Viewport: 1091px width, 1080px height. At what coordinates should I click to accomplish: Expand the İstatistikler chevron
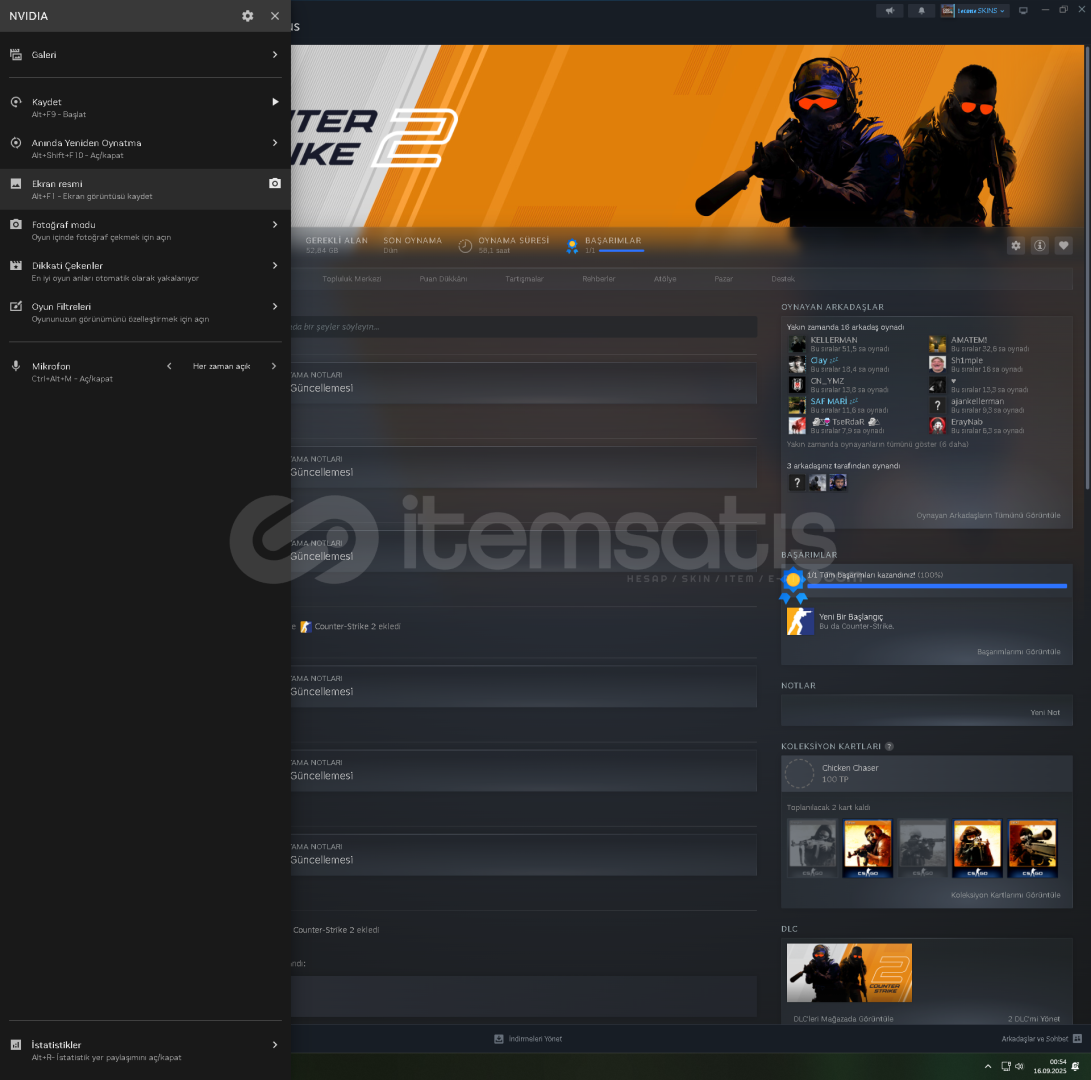(275, 1045)
